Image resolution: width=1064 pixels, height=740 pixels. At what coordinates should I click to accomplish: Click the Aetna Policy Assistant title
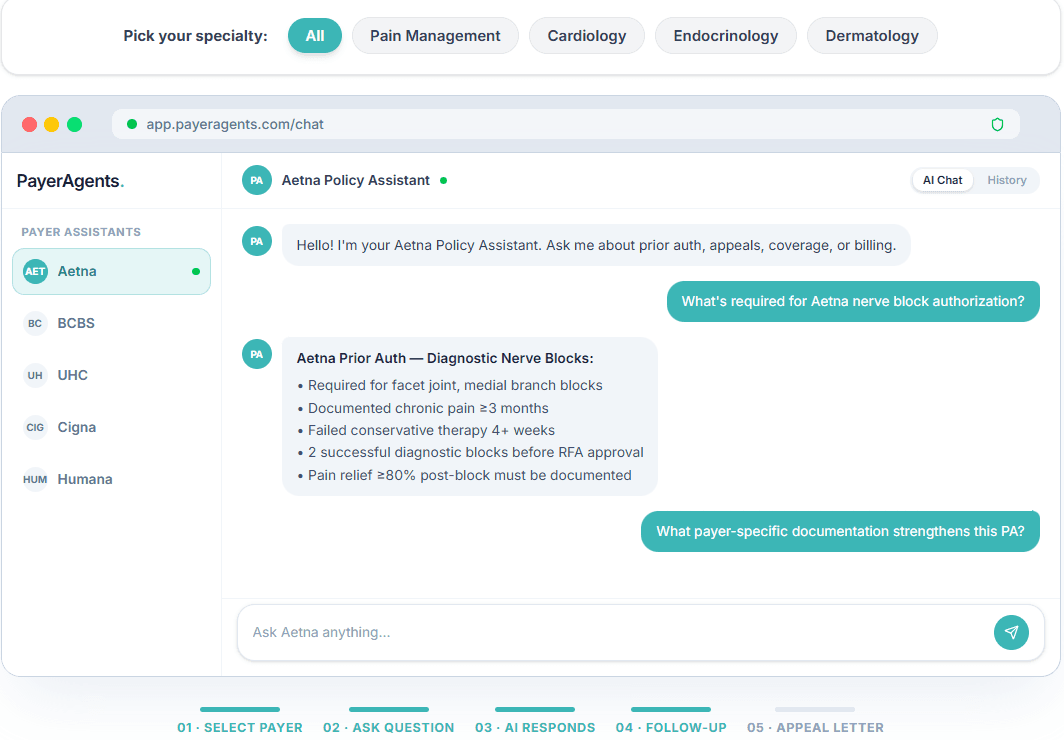pyautogui.click(x=356, y=180)
